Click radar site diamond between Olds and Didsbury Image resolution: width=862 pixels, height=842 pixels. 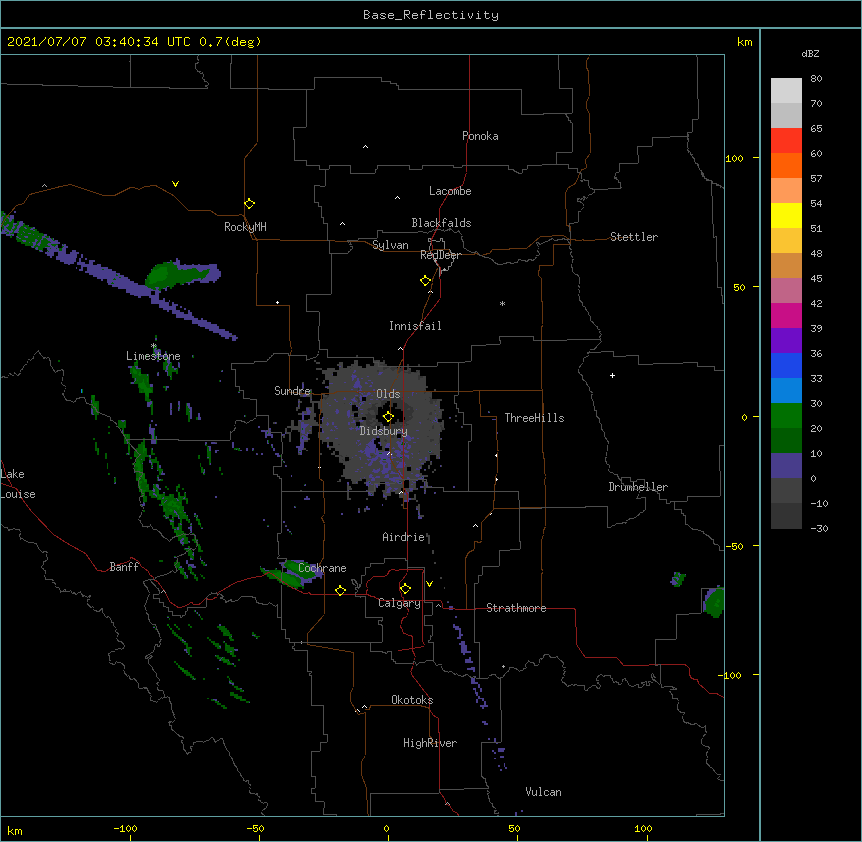(x=388, y=417)
